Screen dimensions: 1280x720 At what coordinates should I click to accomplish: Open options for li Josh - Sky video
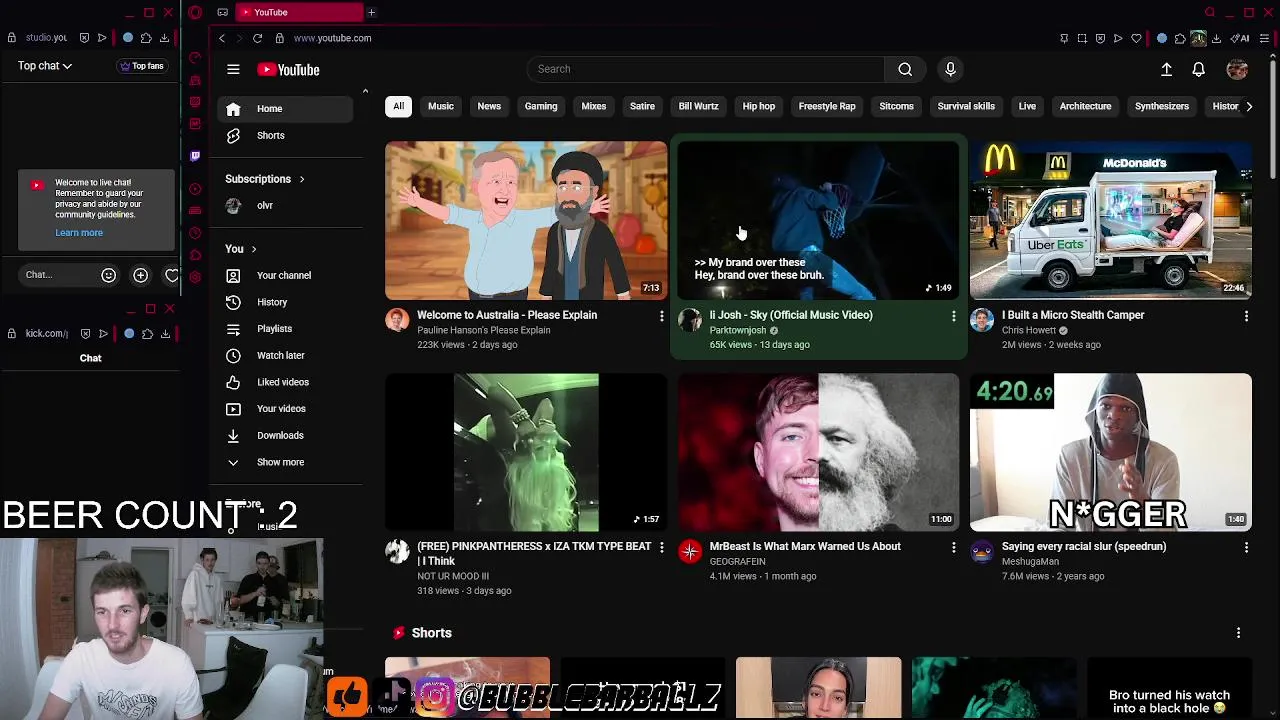coord(953,316)
